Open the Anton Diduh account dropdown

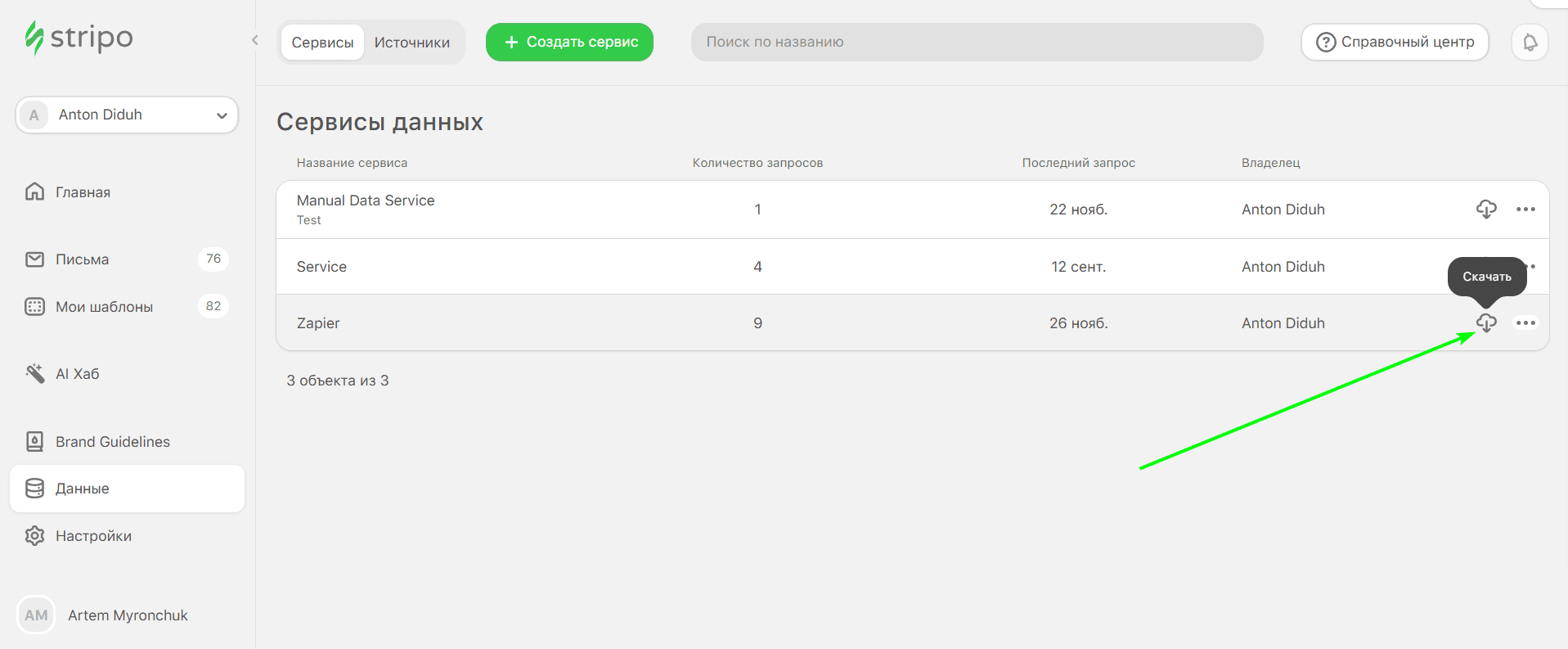[127, 115]
